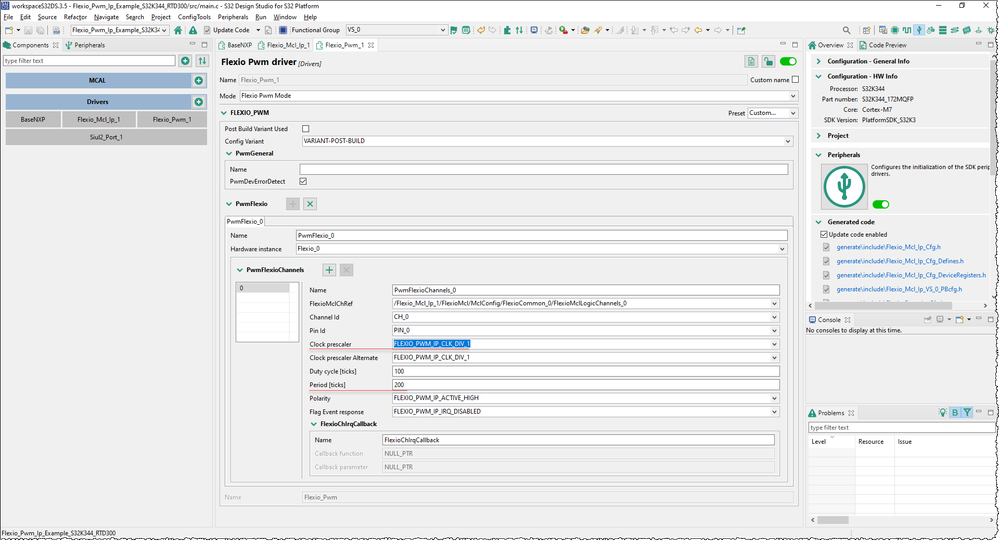Screen dimensions: 999x541
Task: Click the green Home icon in toolbar
Action: (x=178, y=30)
